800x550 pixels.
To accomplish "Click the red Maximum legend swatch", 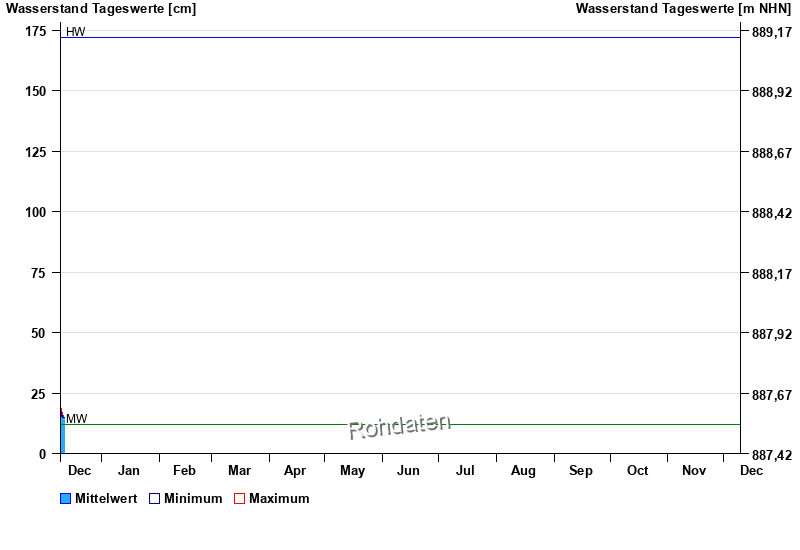I will (239, 499).
